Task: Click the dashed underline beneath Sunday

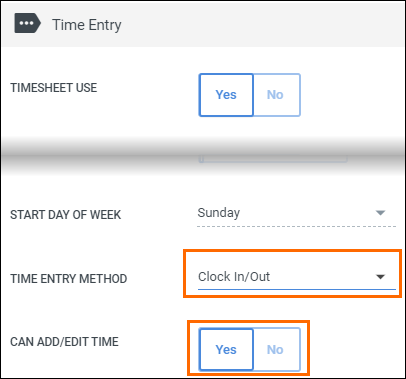Action: coord(296,226)
